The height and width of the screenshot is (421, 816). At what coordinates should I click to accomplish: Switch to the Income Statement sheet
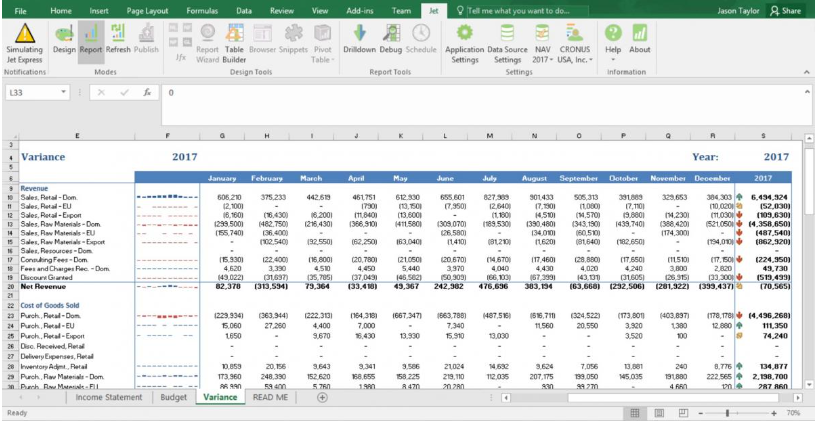109,398
